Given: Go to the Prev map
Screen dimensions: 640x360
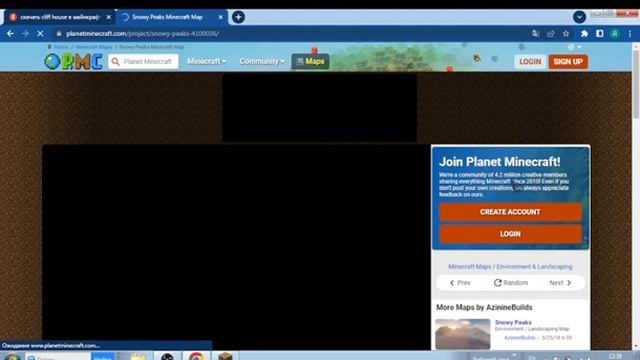Looking at the screenshot, I should click(x=460, y=283).
